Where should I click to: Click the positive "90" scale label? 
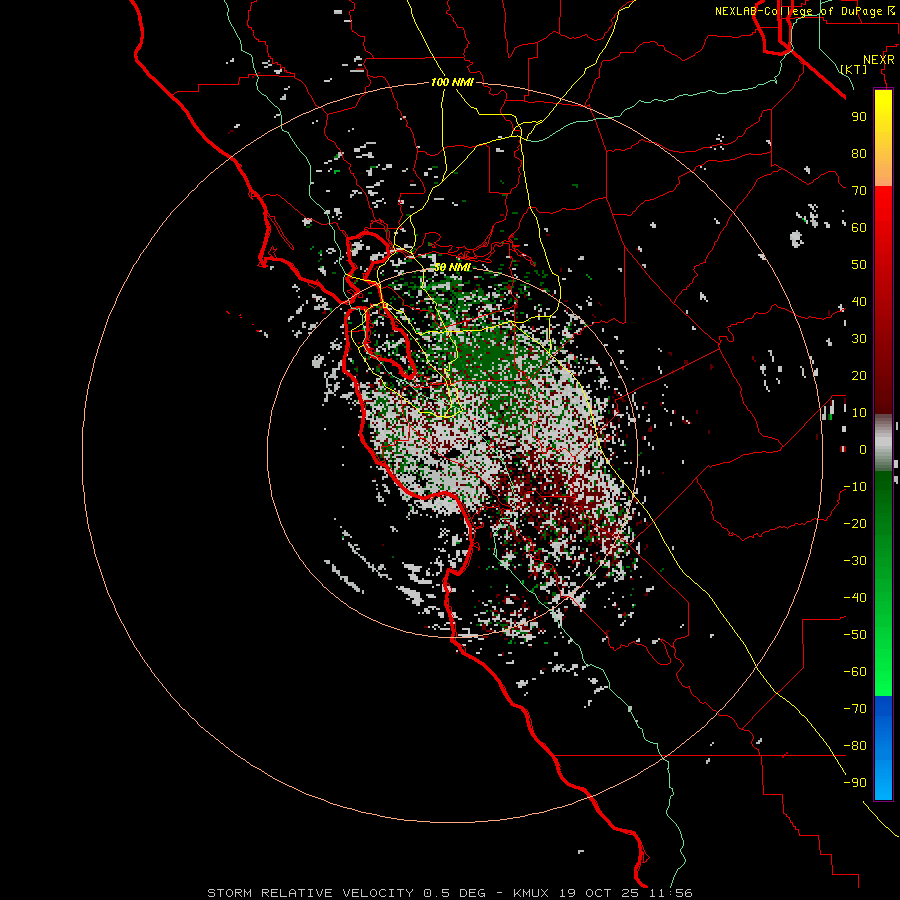coord(859,117)
